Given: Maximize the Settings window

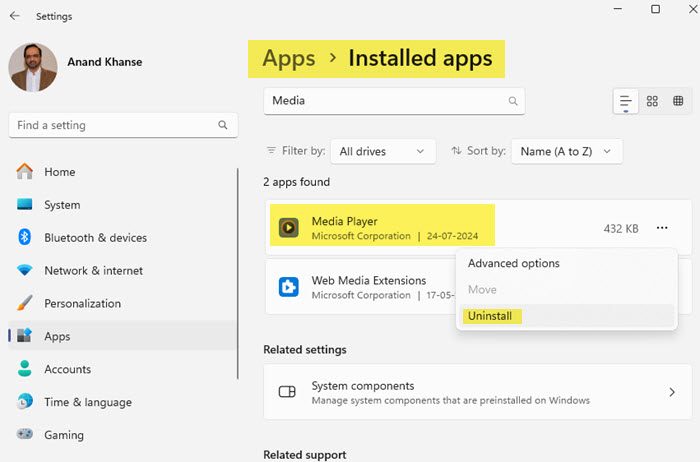Looking at the screenshot, I should [x=655, y=9].
